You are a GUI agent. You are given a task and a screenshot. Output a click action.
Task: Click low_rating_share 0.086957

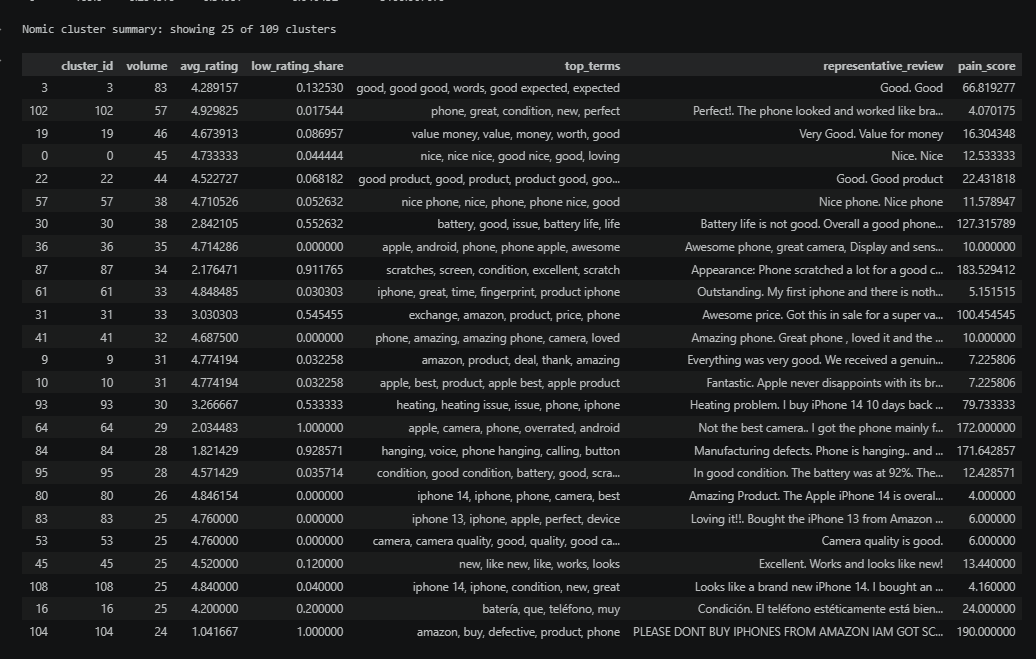click(x=320, y=134)
